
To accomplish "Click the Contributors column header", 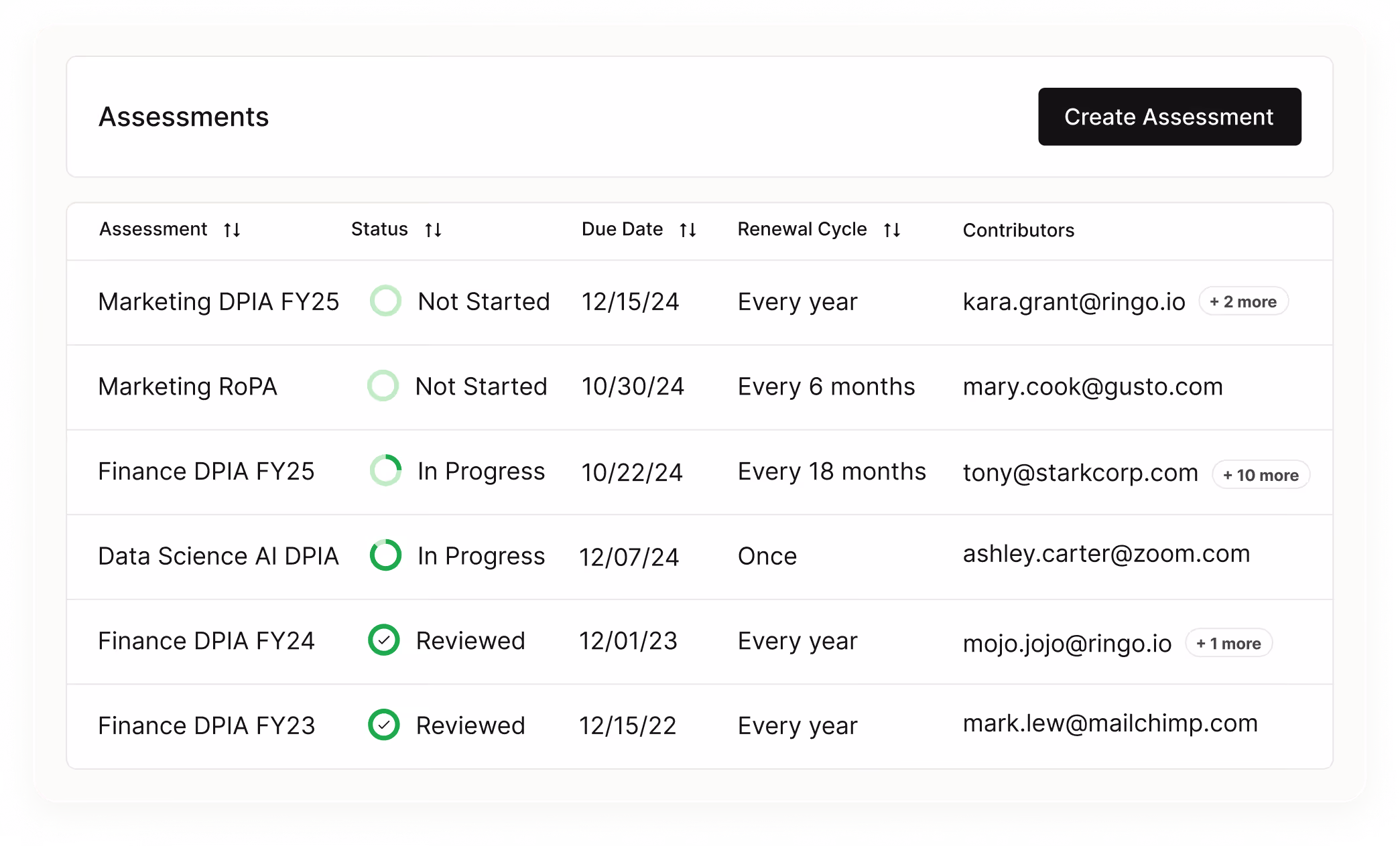I will [1018, 230].
